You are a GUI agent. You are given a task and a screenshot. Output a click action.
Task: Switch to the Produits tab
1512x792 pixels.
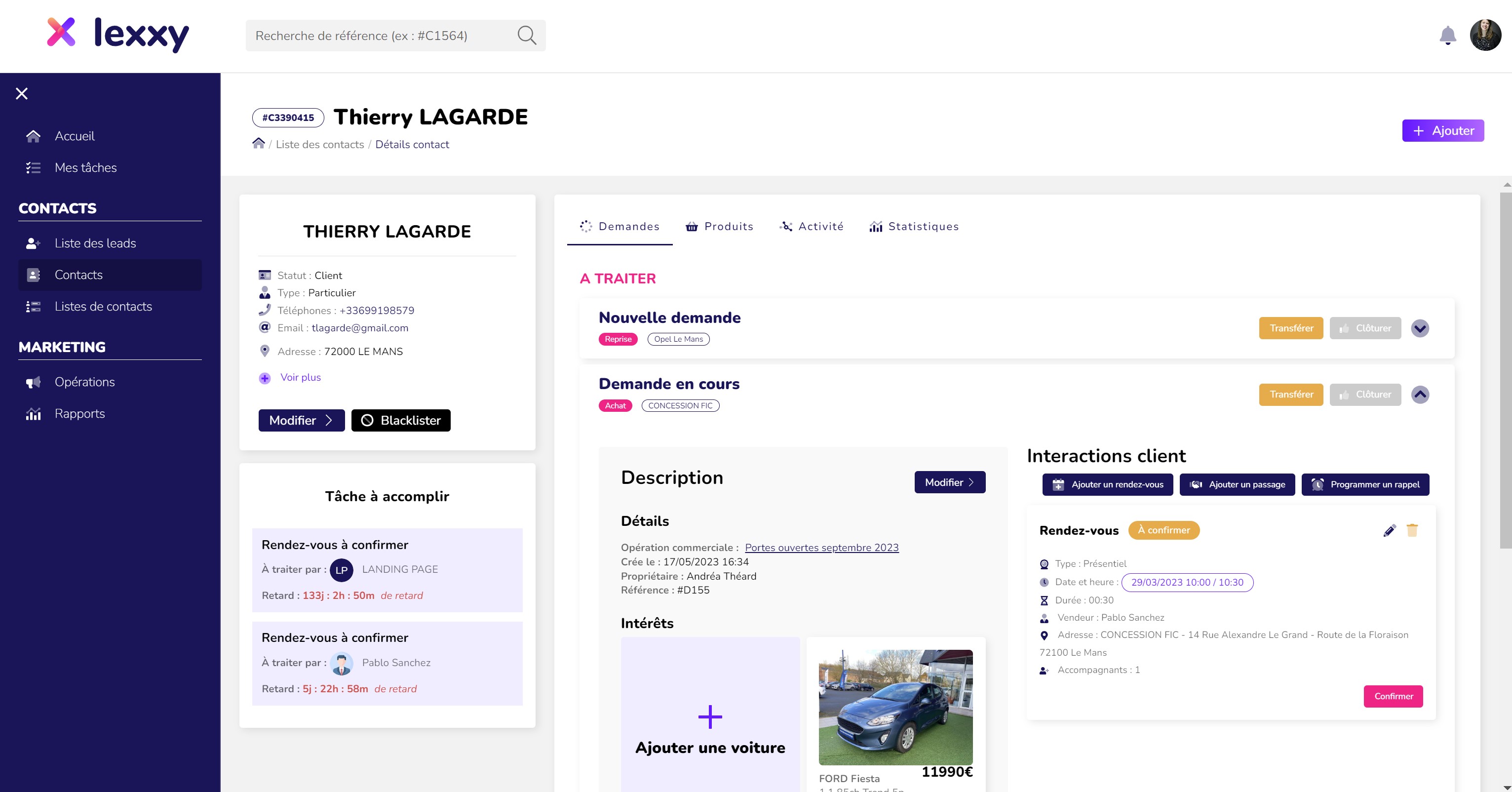tap(720, 227)
